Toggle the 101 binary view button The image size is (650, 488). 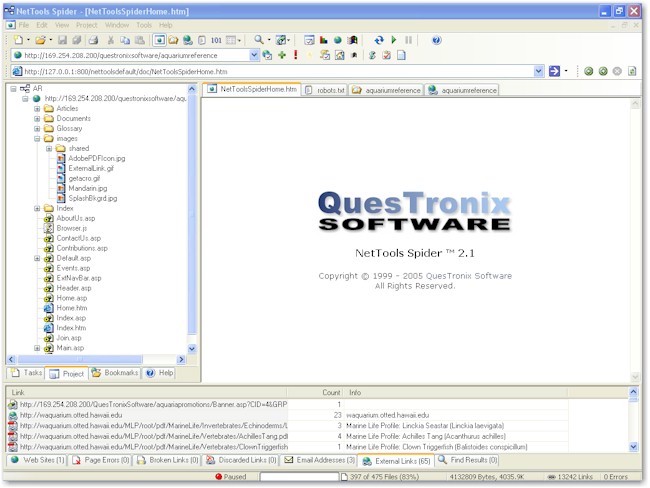216,40
